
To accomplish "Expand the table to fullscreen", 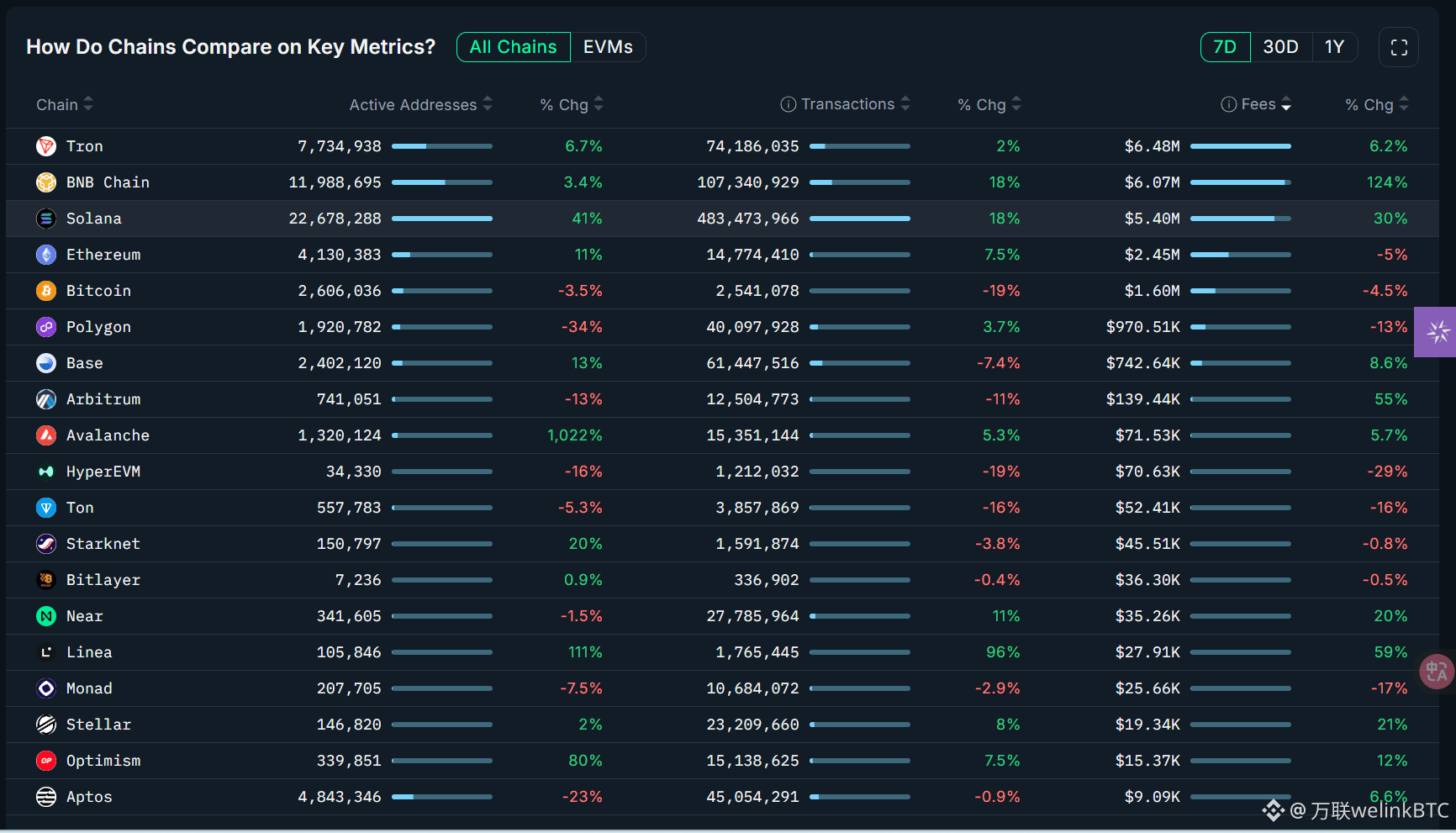I will pos(1399,47).
